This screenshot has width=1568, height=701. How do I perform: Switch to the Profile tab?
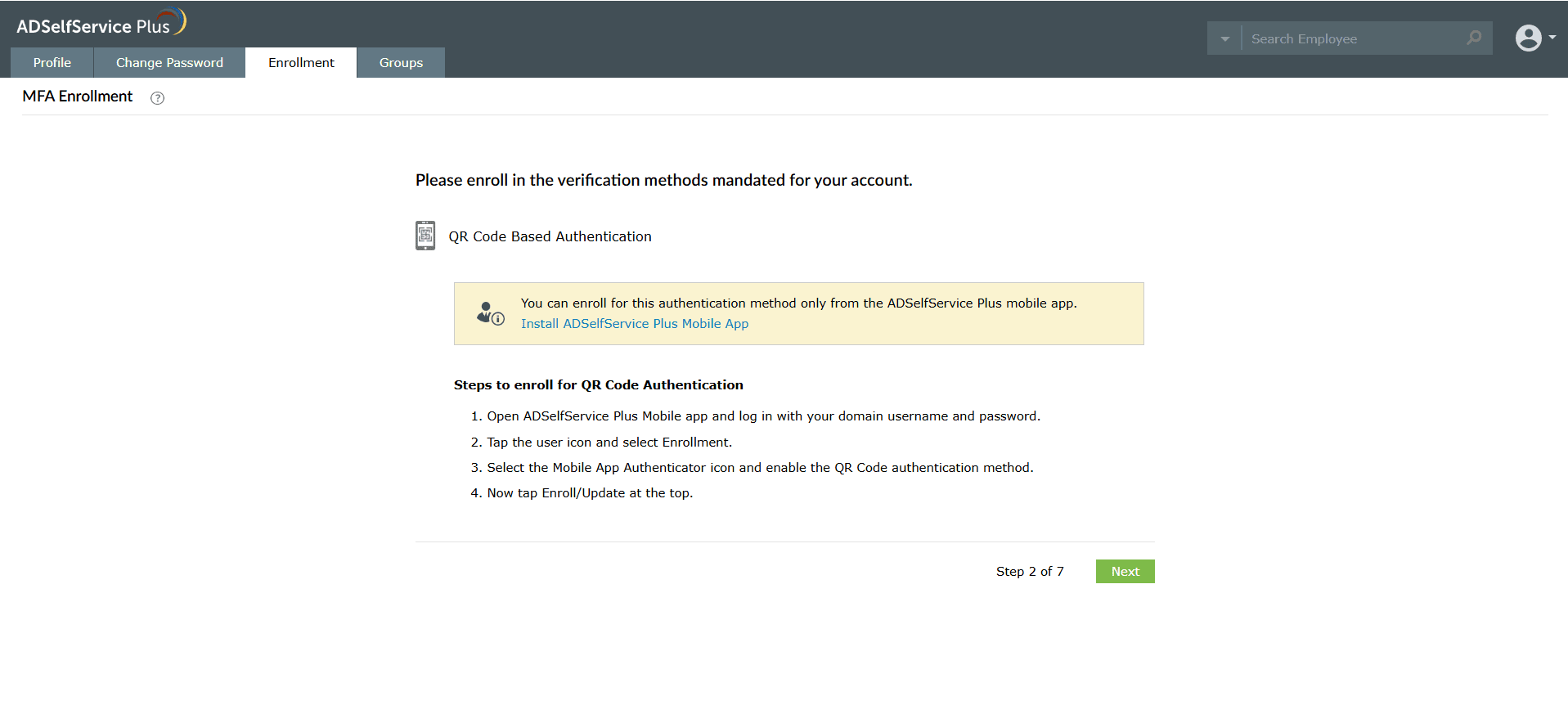[x=52, y=62]
